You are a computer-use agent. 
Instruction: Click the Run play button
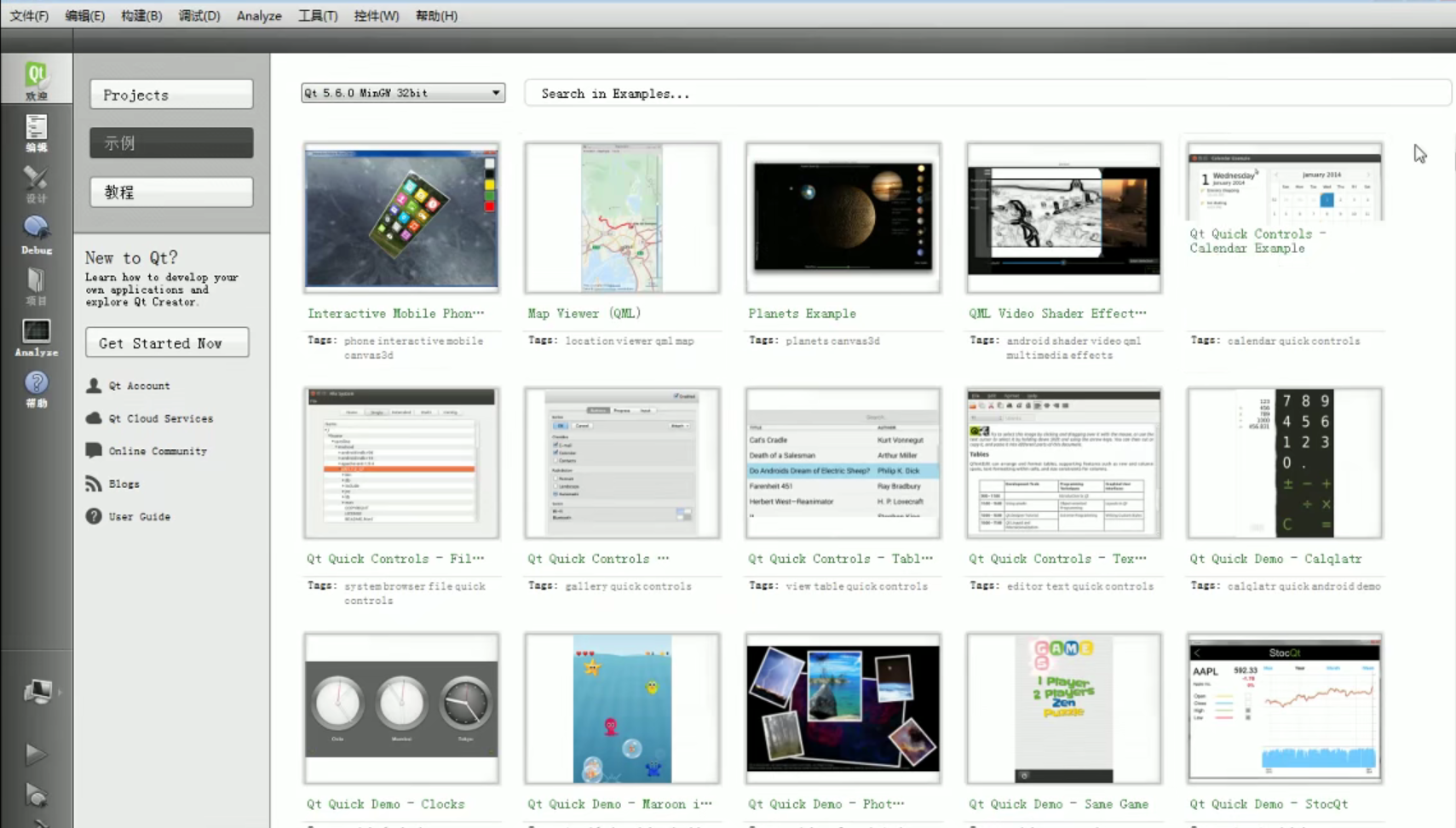pyautogui.click(x=35, y=753)
